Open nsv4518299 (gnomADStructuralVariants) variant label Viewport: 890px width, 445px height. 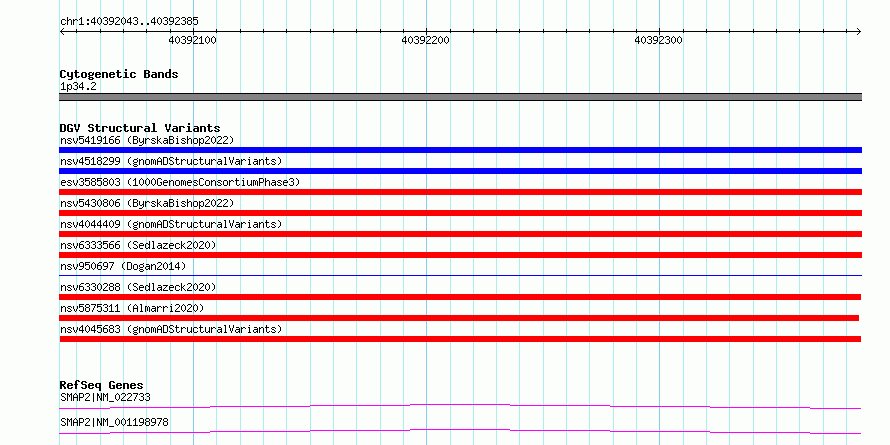[x=171, y=161]
